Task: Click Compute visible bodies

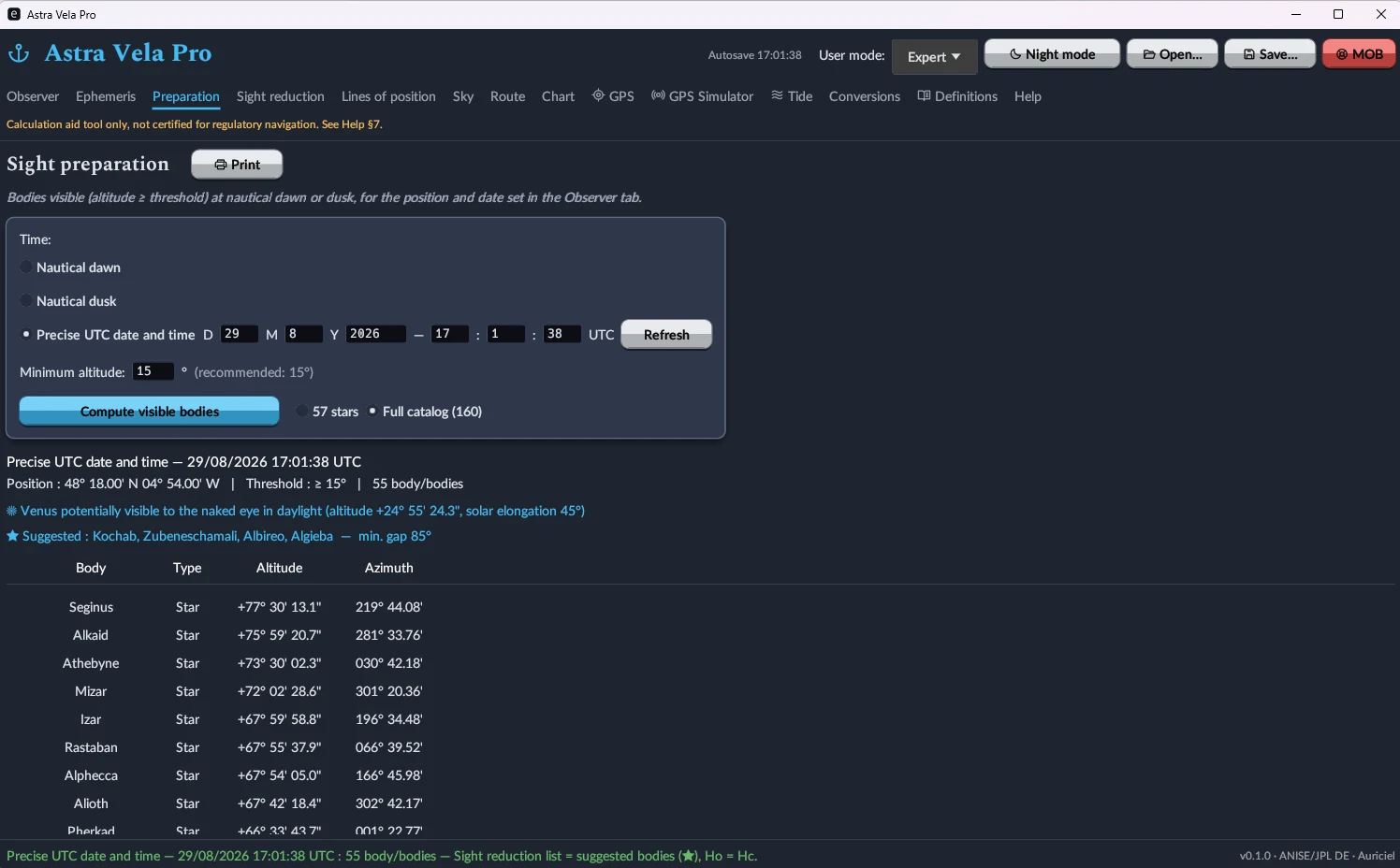Action: (x=150, y=412)
